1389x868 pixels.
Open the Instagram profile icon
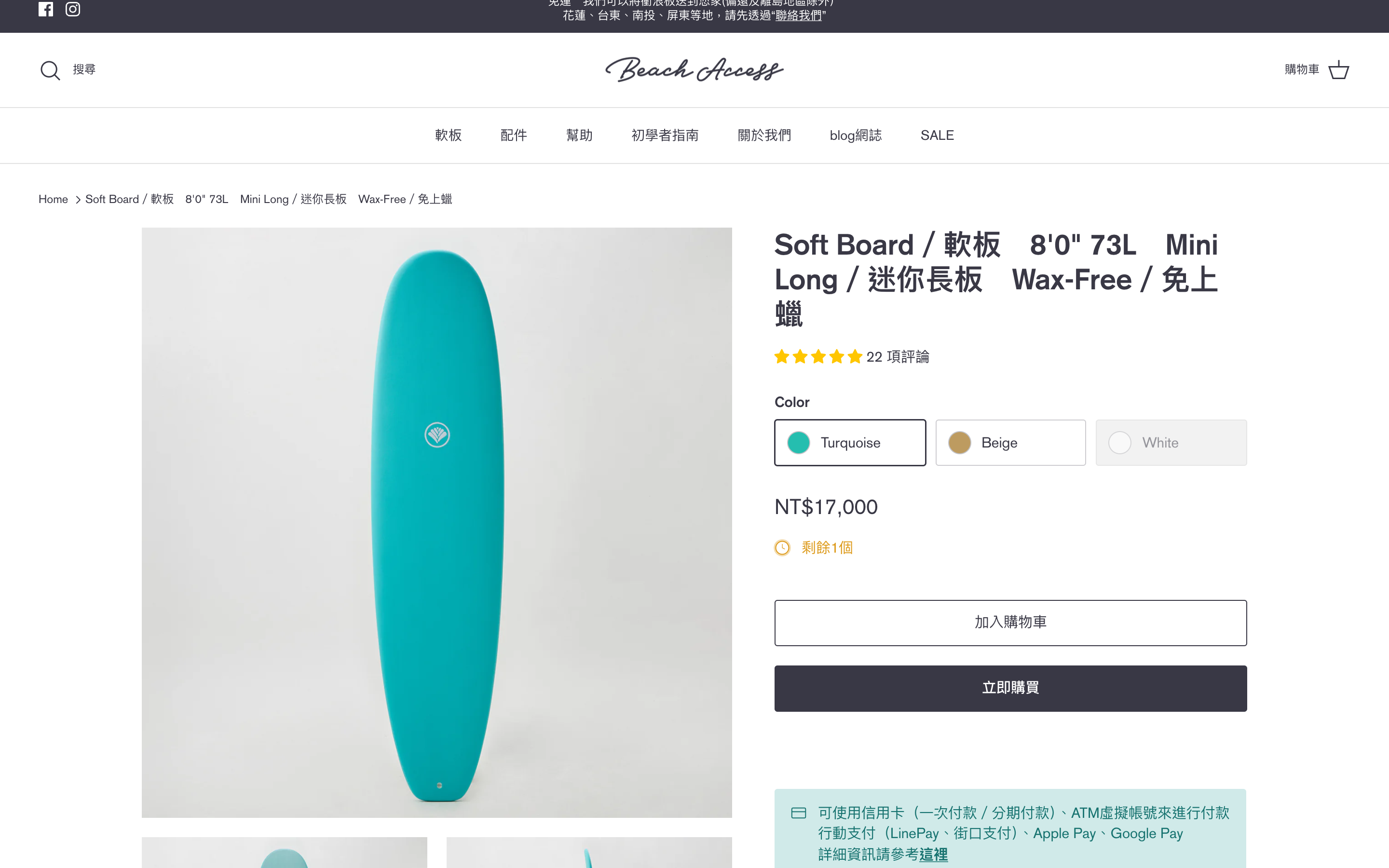click(x=73, y=9)
